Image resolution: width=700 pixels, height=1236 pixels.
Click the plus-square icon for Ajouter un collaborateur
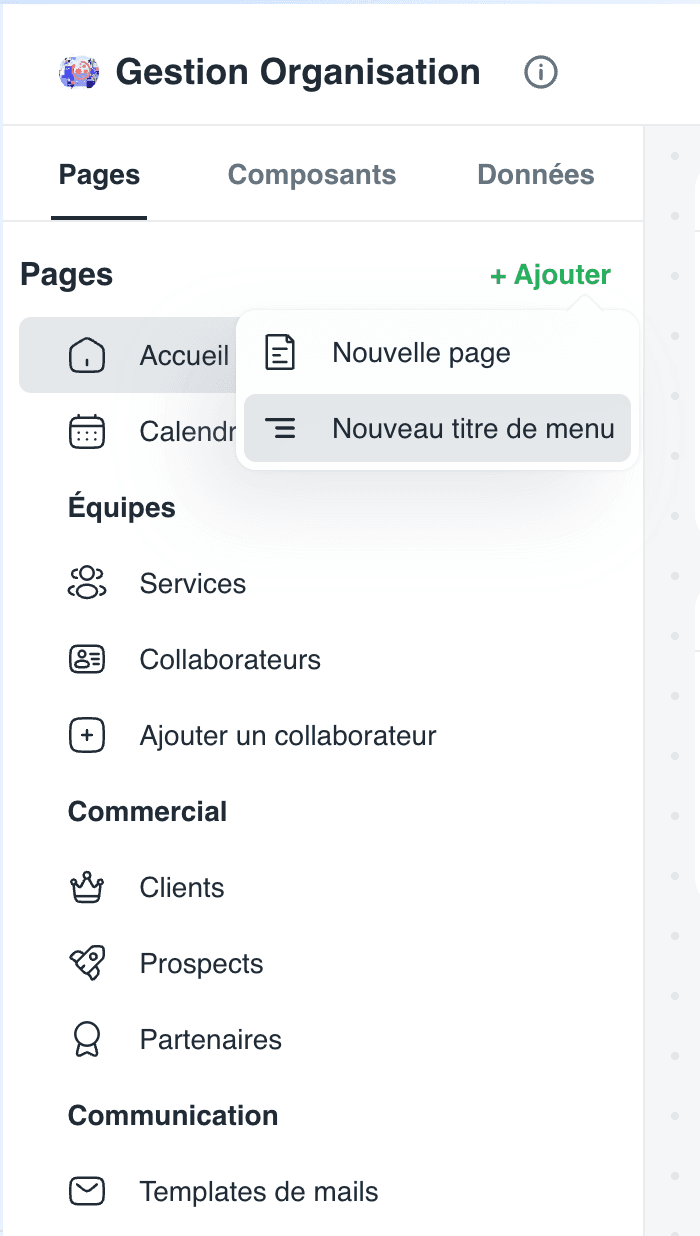87,736
